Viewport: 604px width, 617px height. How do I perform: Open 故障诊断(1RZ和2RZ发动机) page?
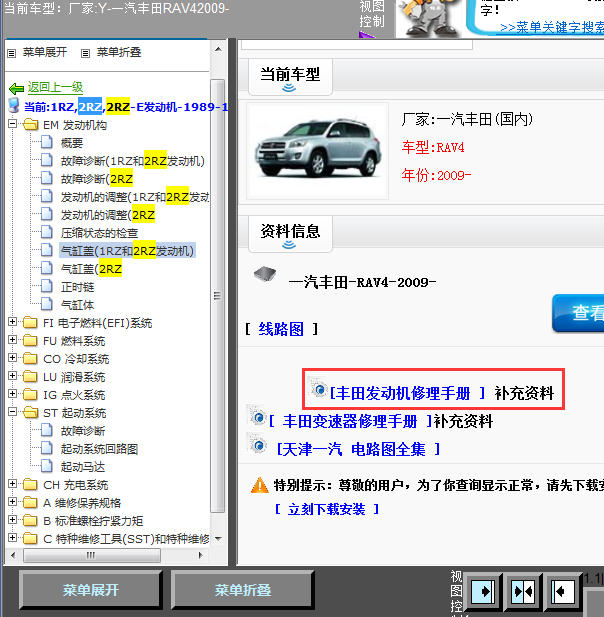pyautogui.click(x=133, y=161)
